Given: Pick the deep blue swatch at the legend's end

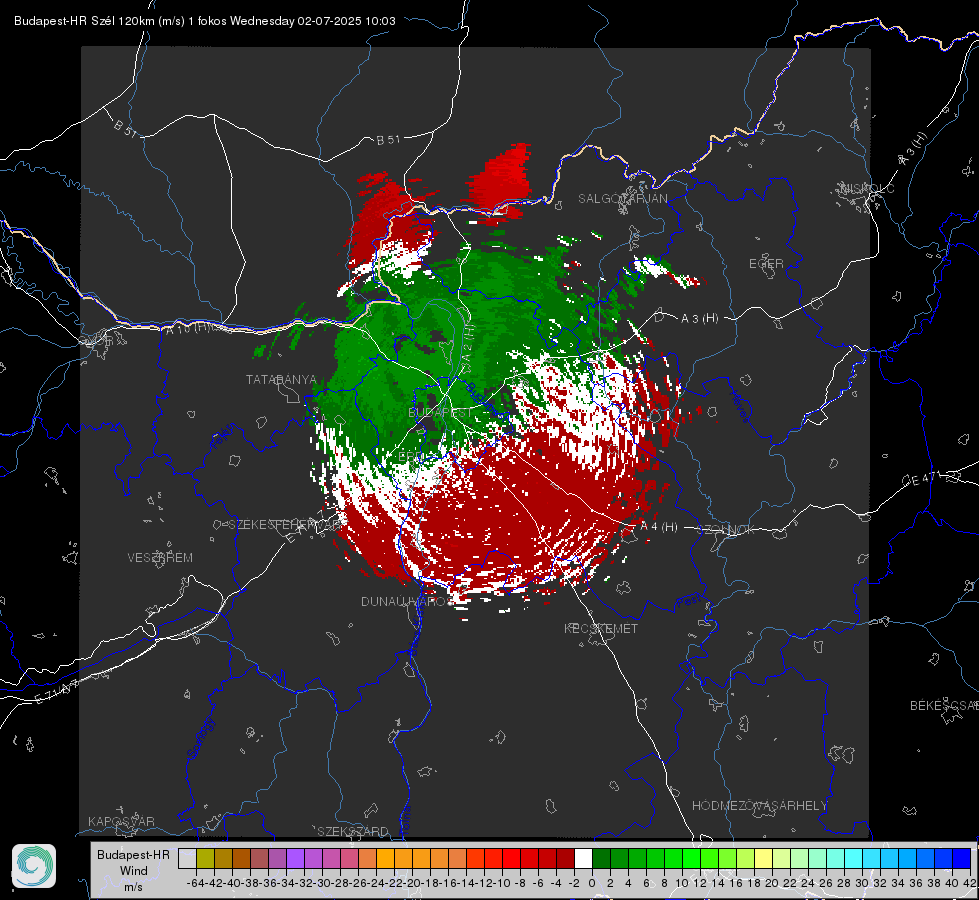Looking at the screenshot, I should 962,858.
